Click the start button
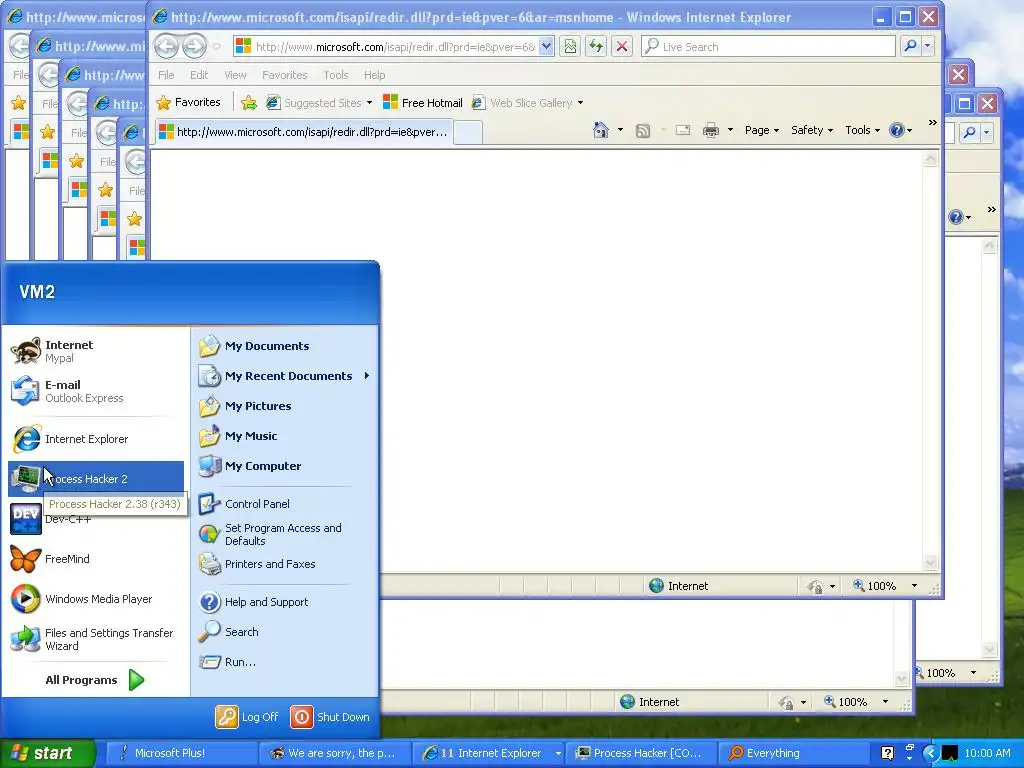This screenshot has height=768, width=1024. (47, 753)
